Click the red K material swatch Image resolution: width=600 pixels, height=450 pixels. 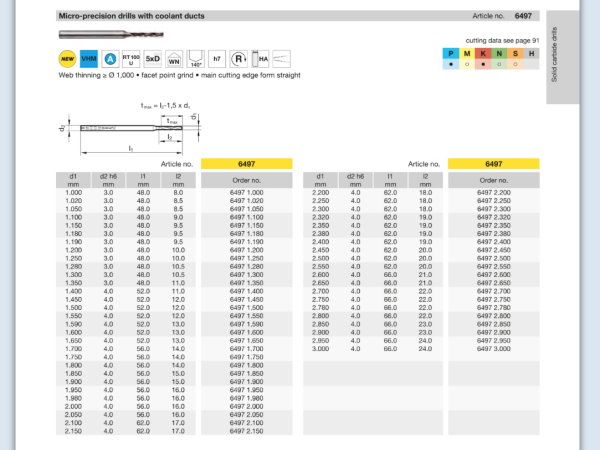click(x=487, y=51)
